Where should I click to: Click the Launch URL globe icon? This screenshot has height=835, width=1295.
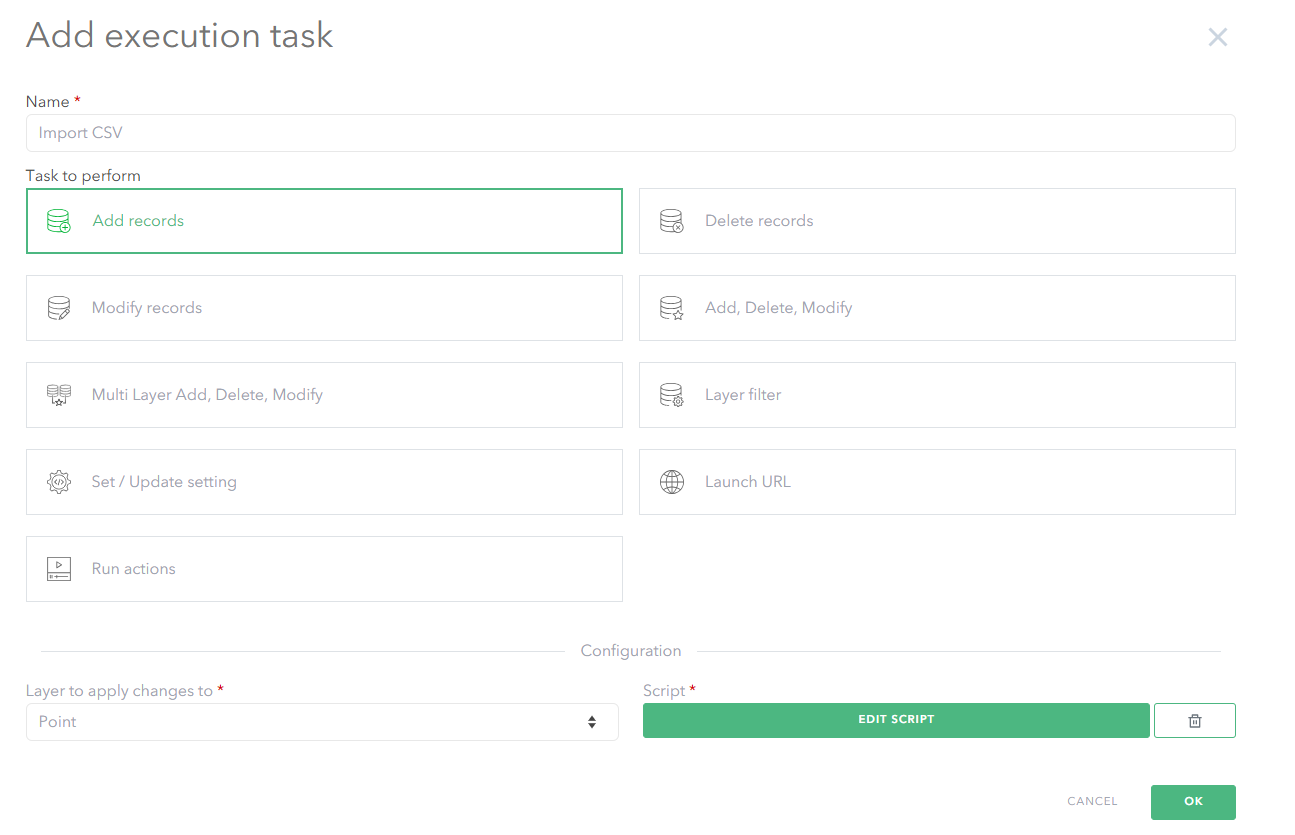point(671,482)
